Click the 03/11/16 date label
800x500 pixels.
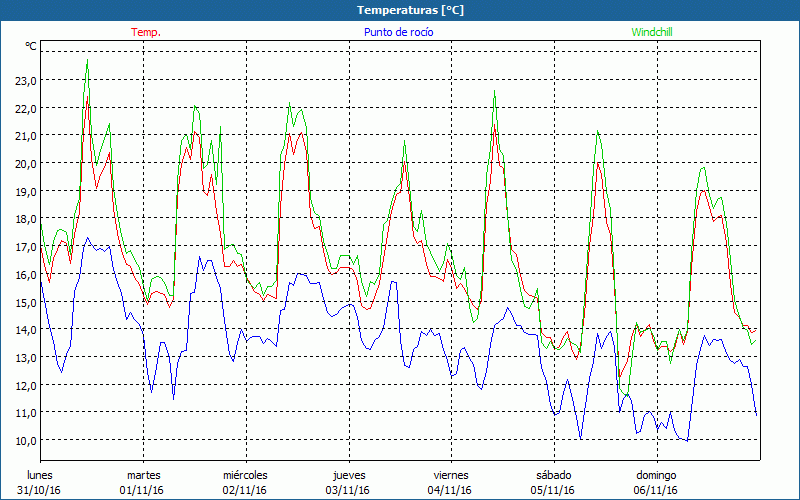click(348, 490)
